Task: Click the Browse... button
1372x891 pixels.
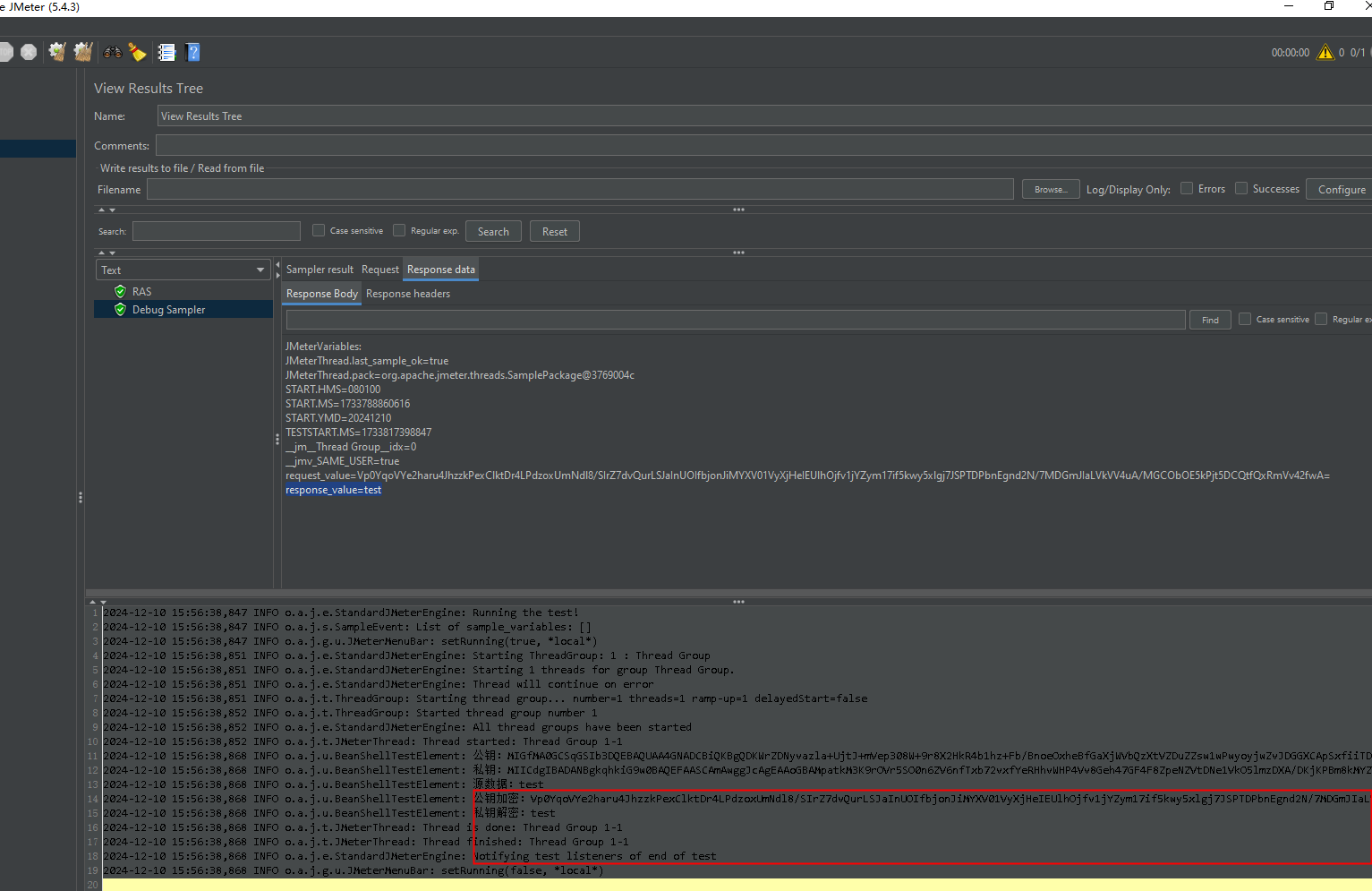Action: click(1051, 189)
